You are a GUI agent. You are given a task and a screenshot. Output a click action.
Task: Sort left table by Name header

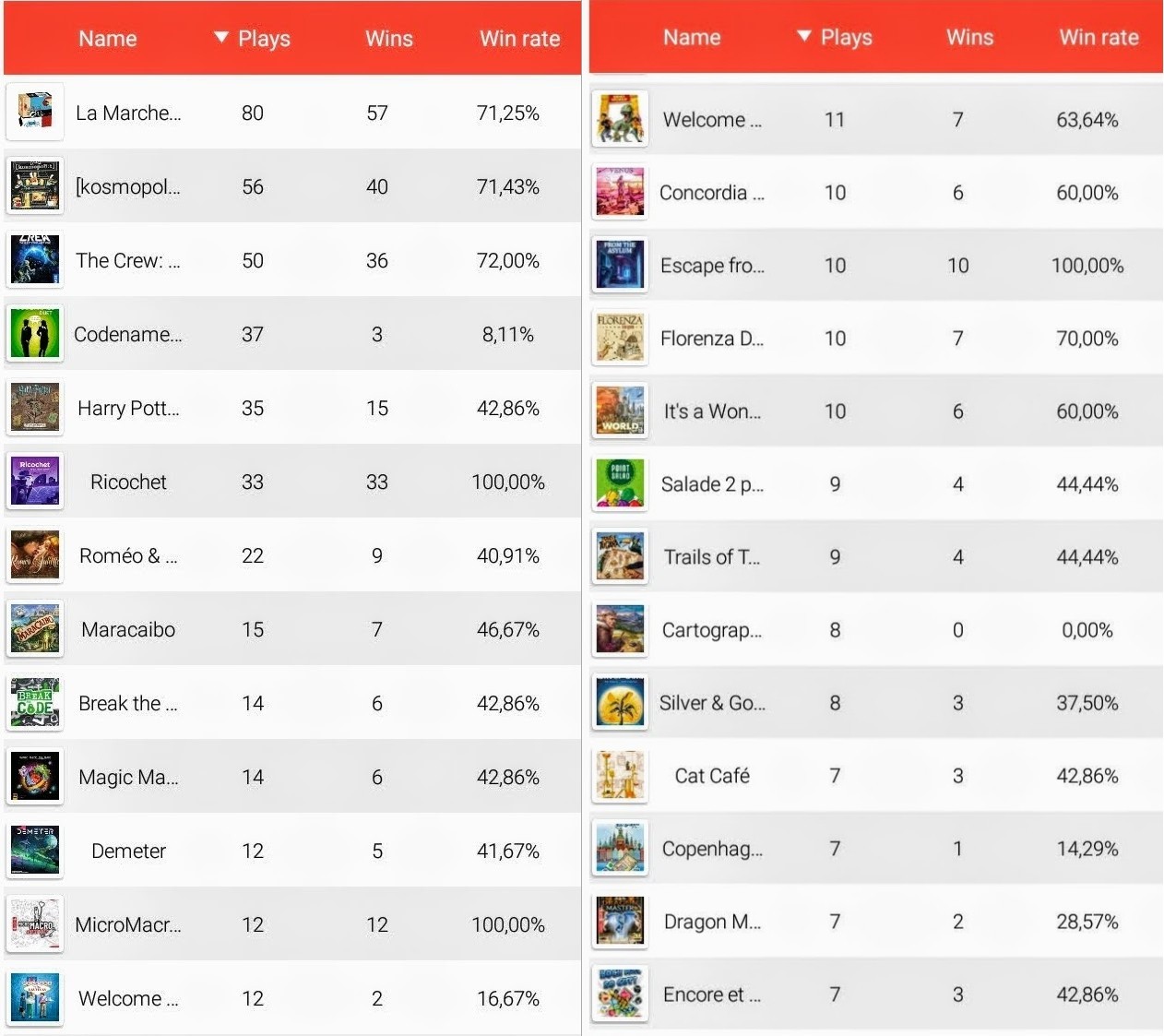tap(108, 39)
